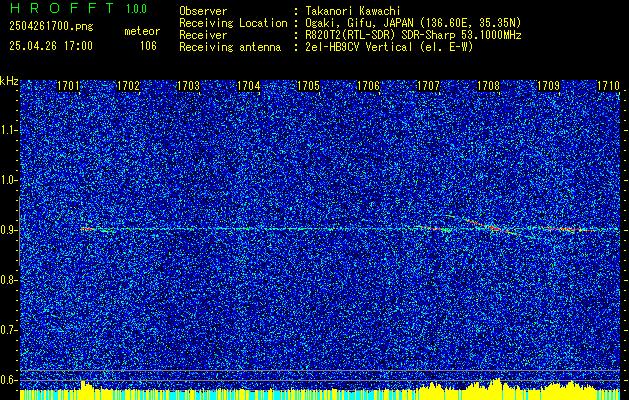This screenshot has height=400, width=629.
Task: Click the red echo trace near 1701
Action: pos(88,229)
